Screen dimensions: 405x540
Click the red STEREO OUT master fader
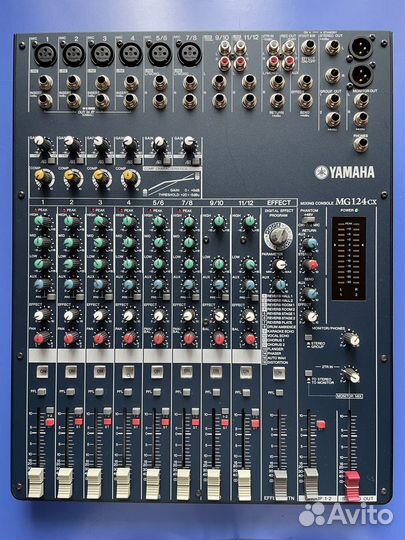tap(352, 486)
